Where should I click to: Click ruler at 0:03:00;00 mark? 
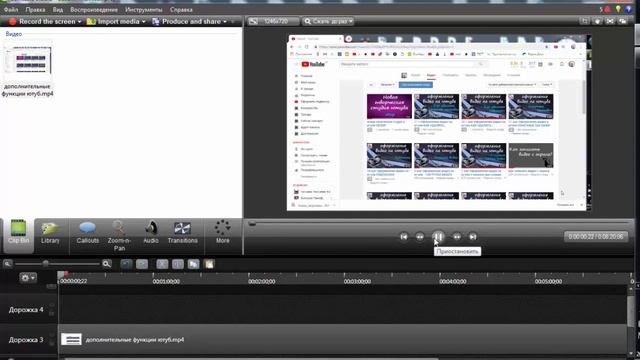[x=357, y=281]
